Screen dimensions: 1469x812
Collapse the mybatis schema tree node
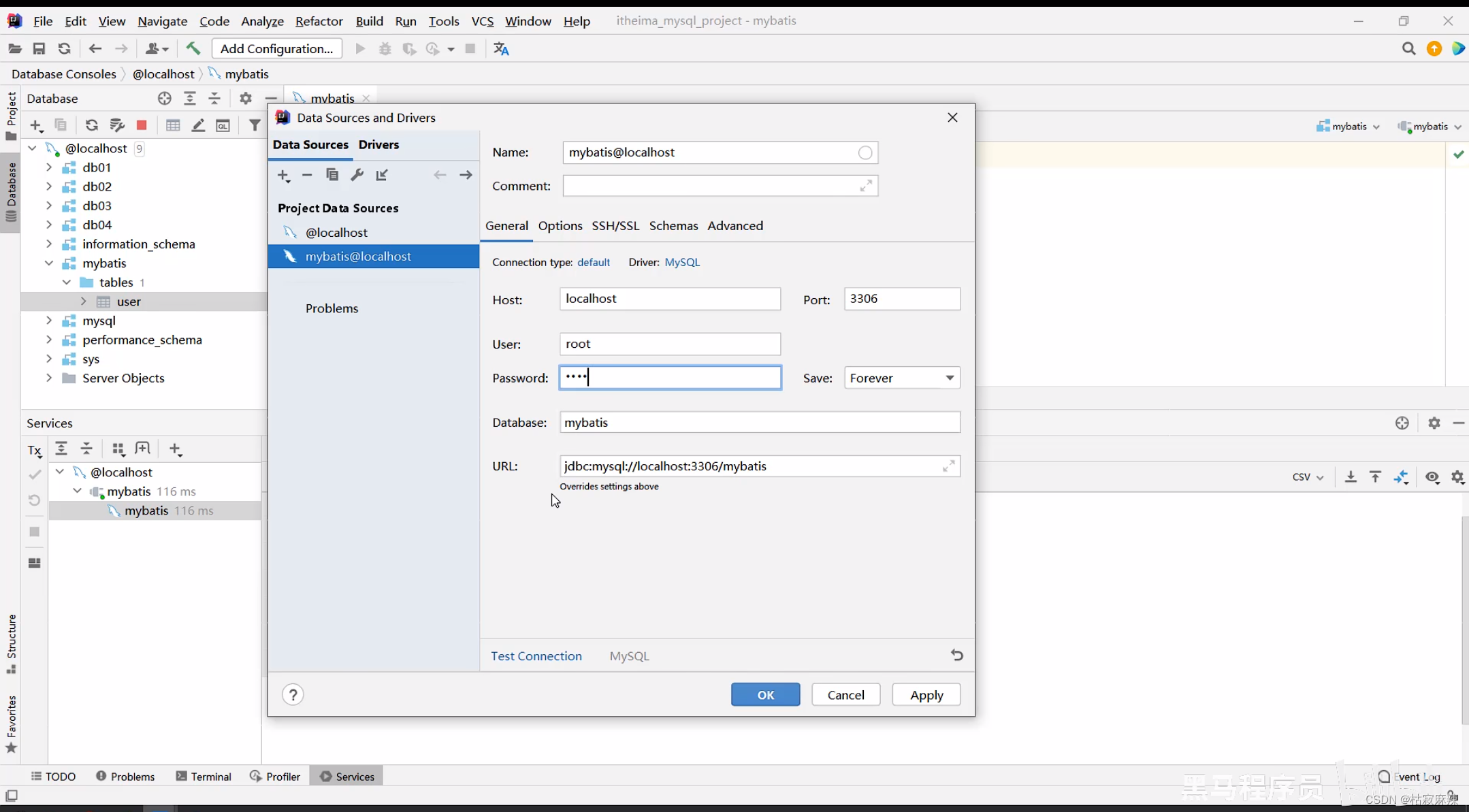49,263
